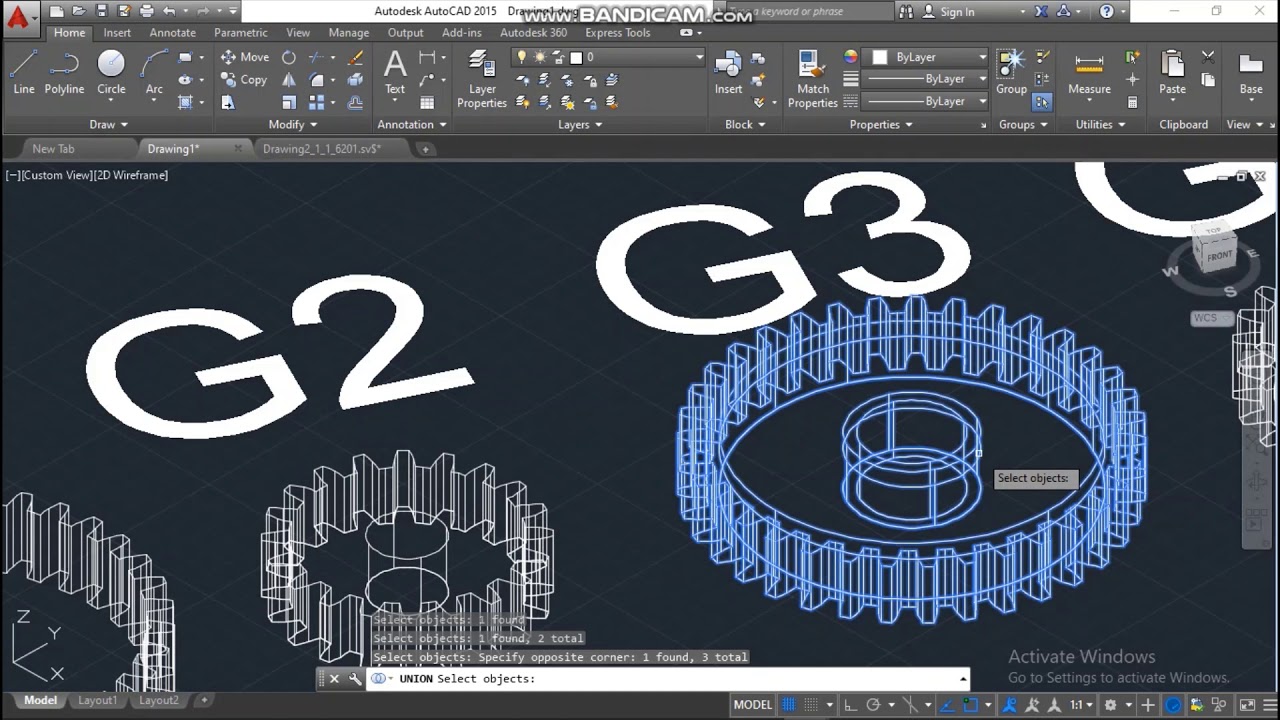Expand the Draw panel dropdown
1280x720 pixels.
click(109, 125)
